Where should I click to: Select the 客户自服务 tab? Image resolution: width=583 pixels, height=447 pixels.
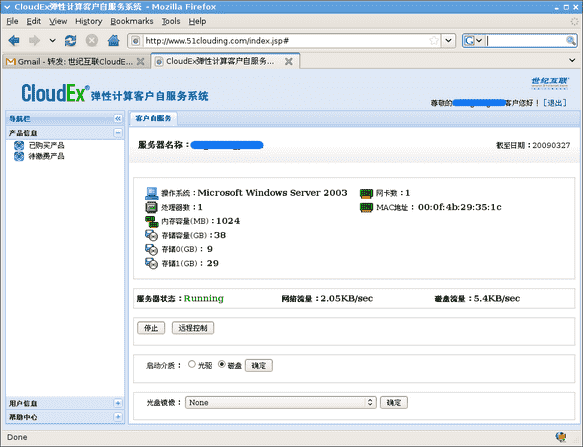click(x=153, y=118)
